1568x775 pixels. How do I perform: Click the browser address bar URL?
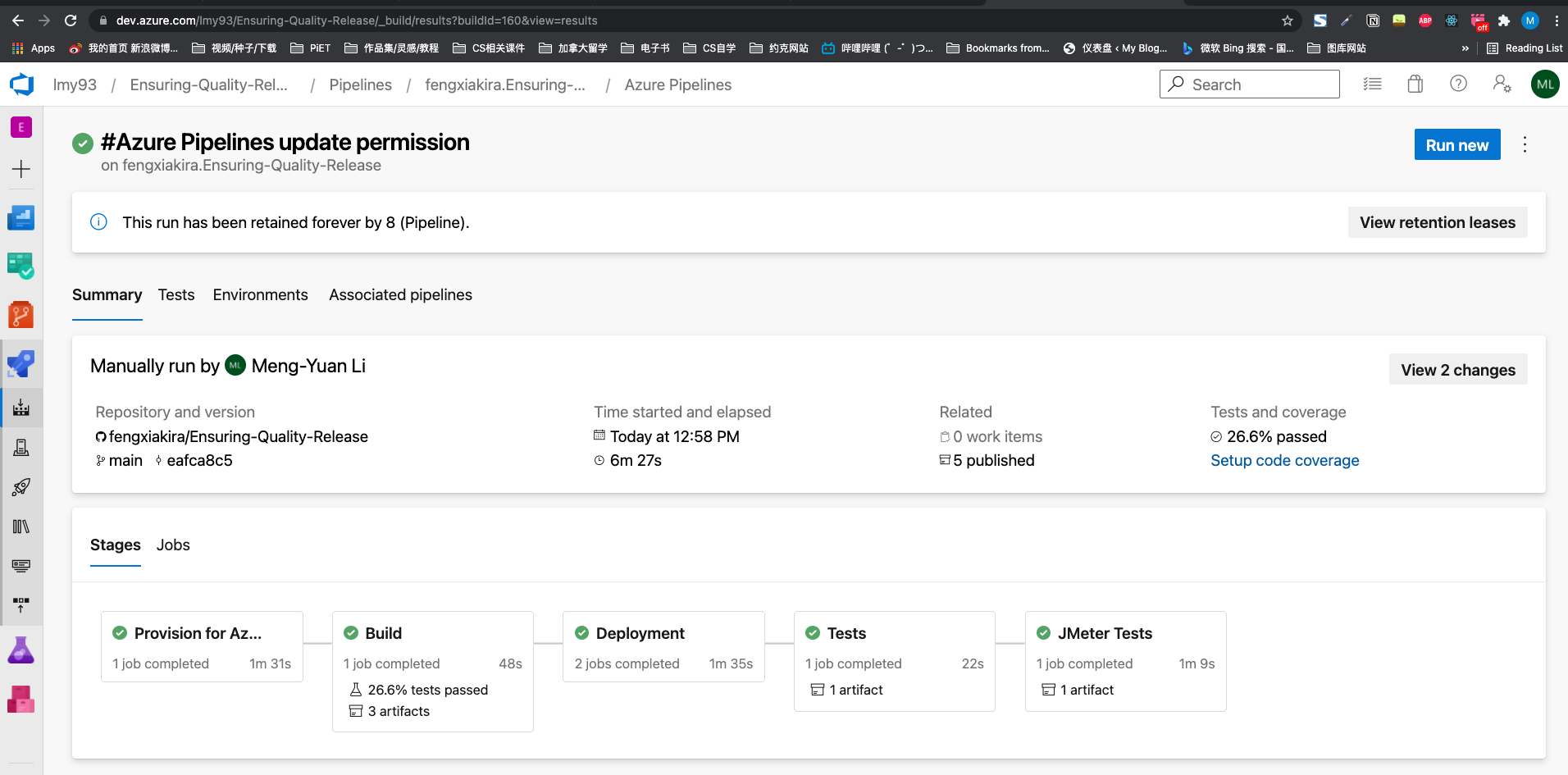coord(357,21)
